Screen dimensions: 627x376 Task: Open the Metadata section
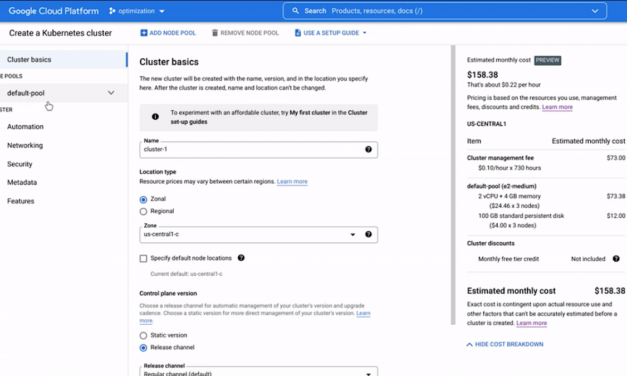click(22, 182)
